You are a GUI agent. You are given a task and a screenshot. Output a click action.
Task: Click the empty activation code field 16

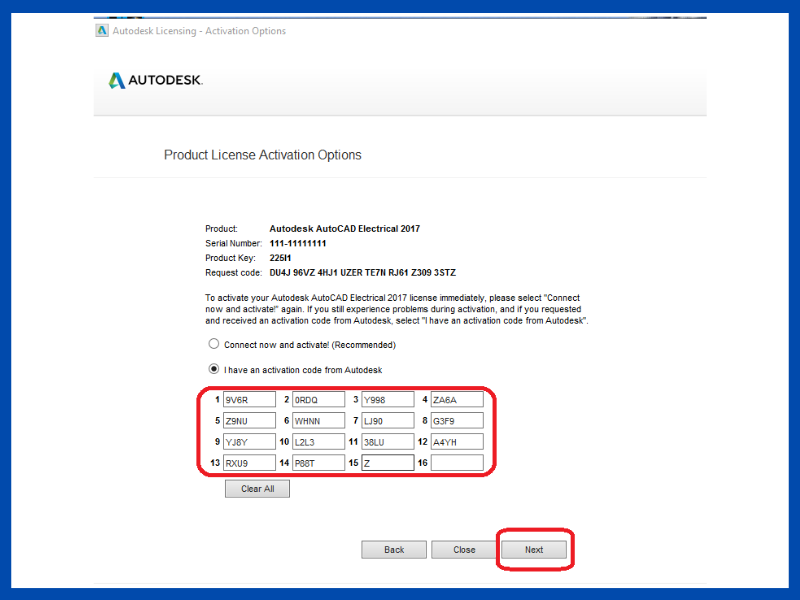(457, 463)
